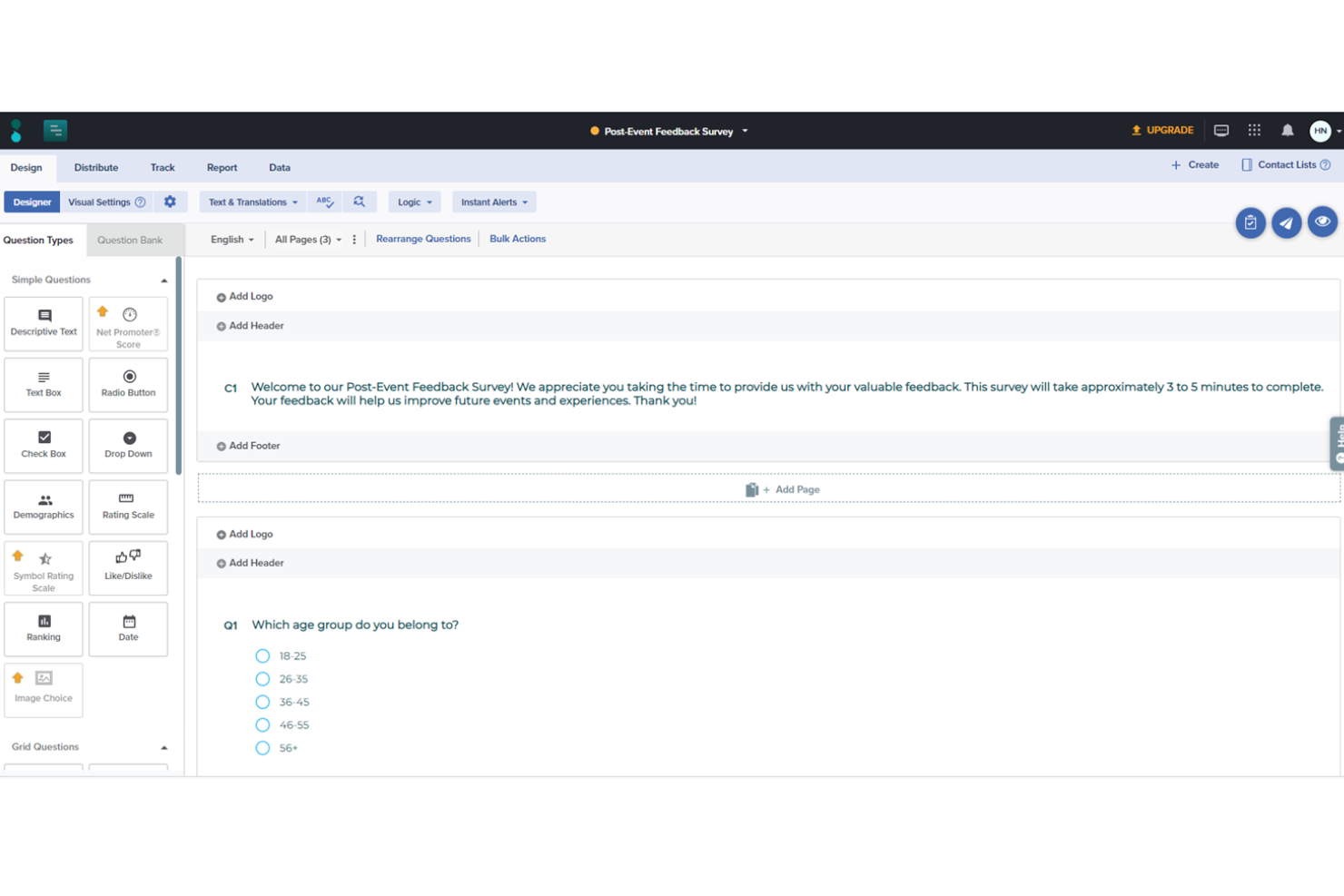Choose the 36-45 age option
The image size is (1344, 896).
(262, 702)
